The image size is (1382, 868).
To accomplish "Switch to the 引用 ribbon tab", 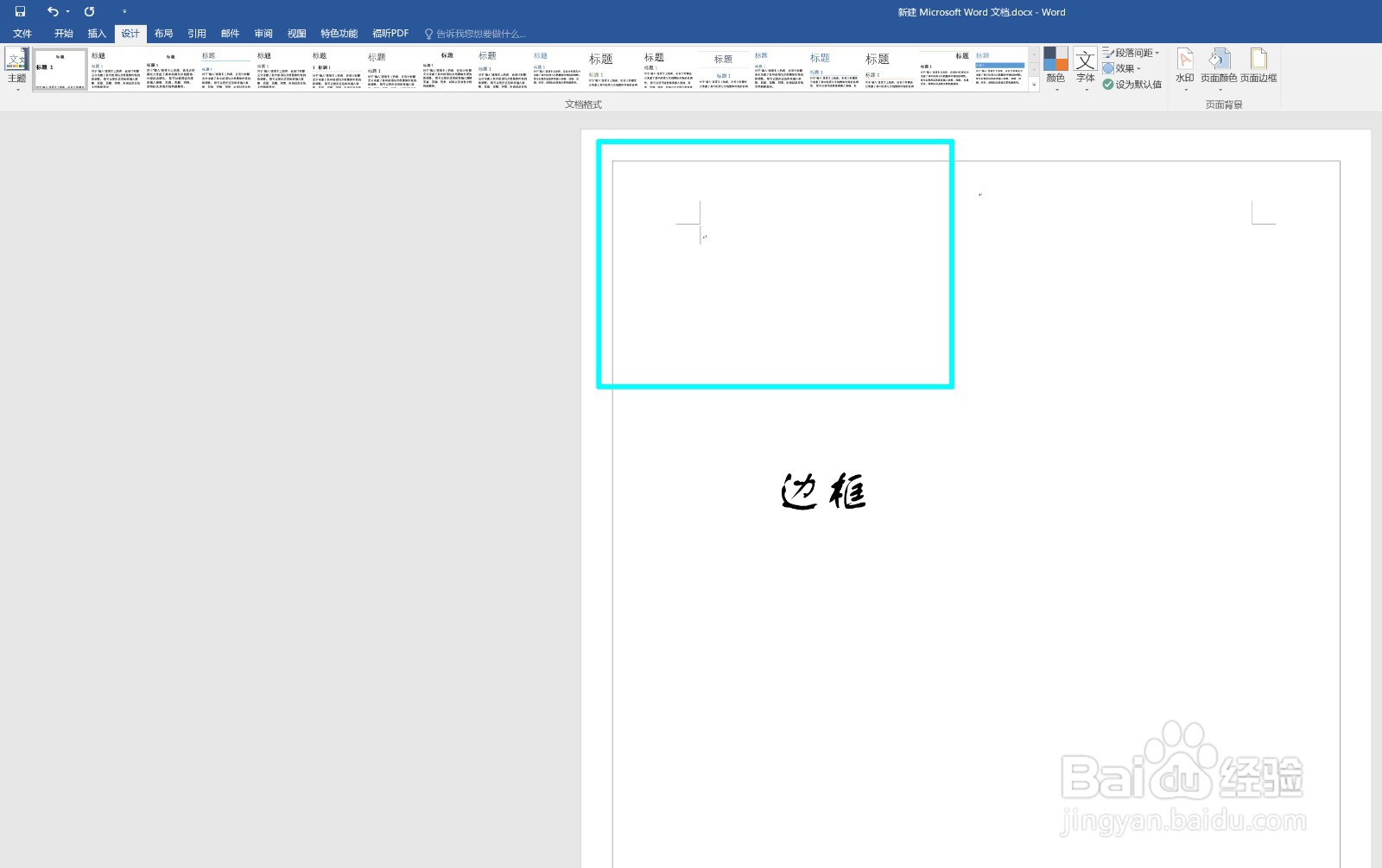I will click(197, 34).
